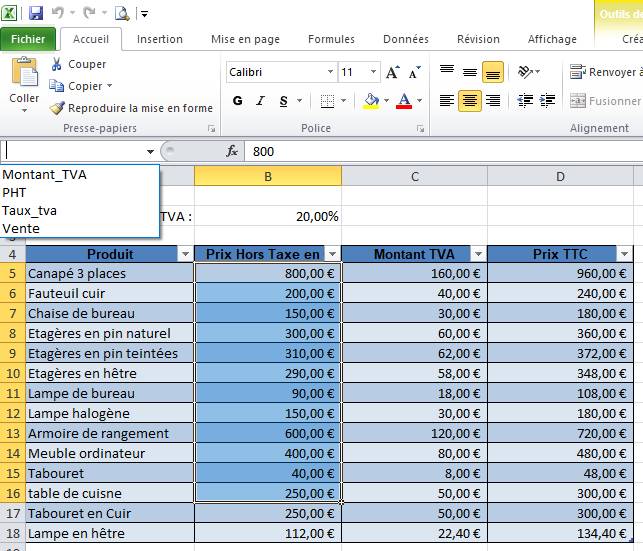Click the red font color button

(404, 101)
